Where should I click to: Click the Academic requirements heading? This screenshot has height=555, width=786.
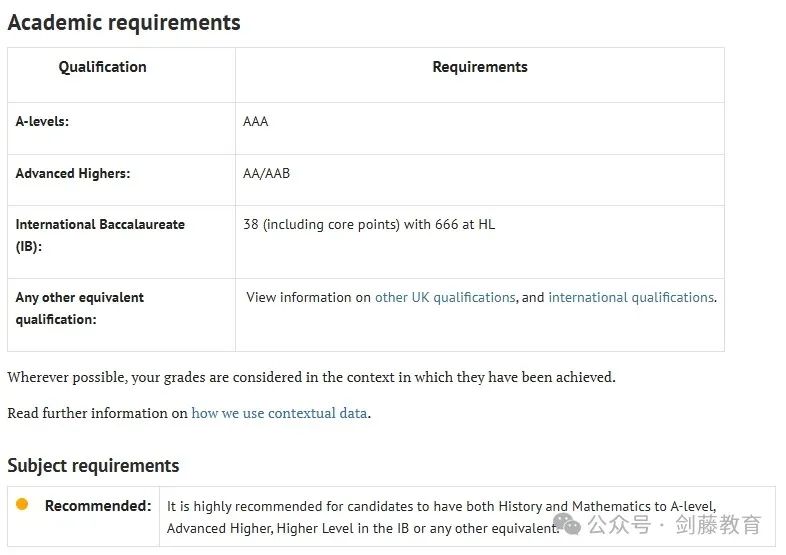tap(124, 23)
